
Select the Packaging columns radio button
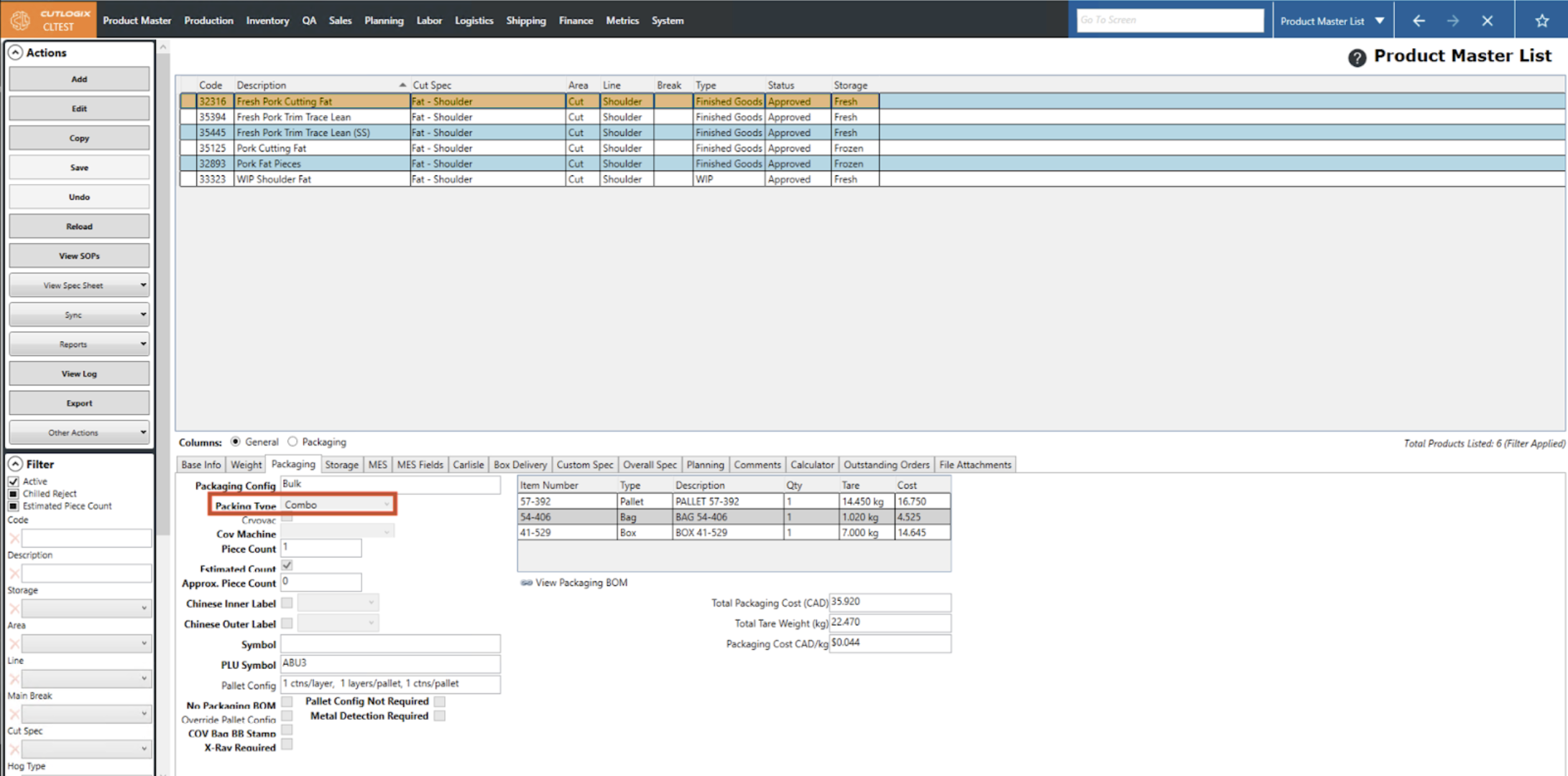(x=292, y=442)
